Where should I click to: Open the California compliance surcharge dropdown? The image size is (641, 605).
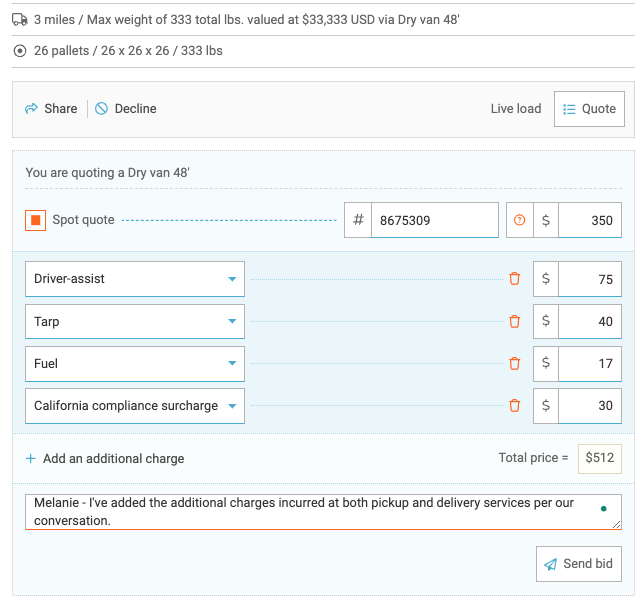(134, 406)
